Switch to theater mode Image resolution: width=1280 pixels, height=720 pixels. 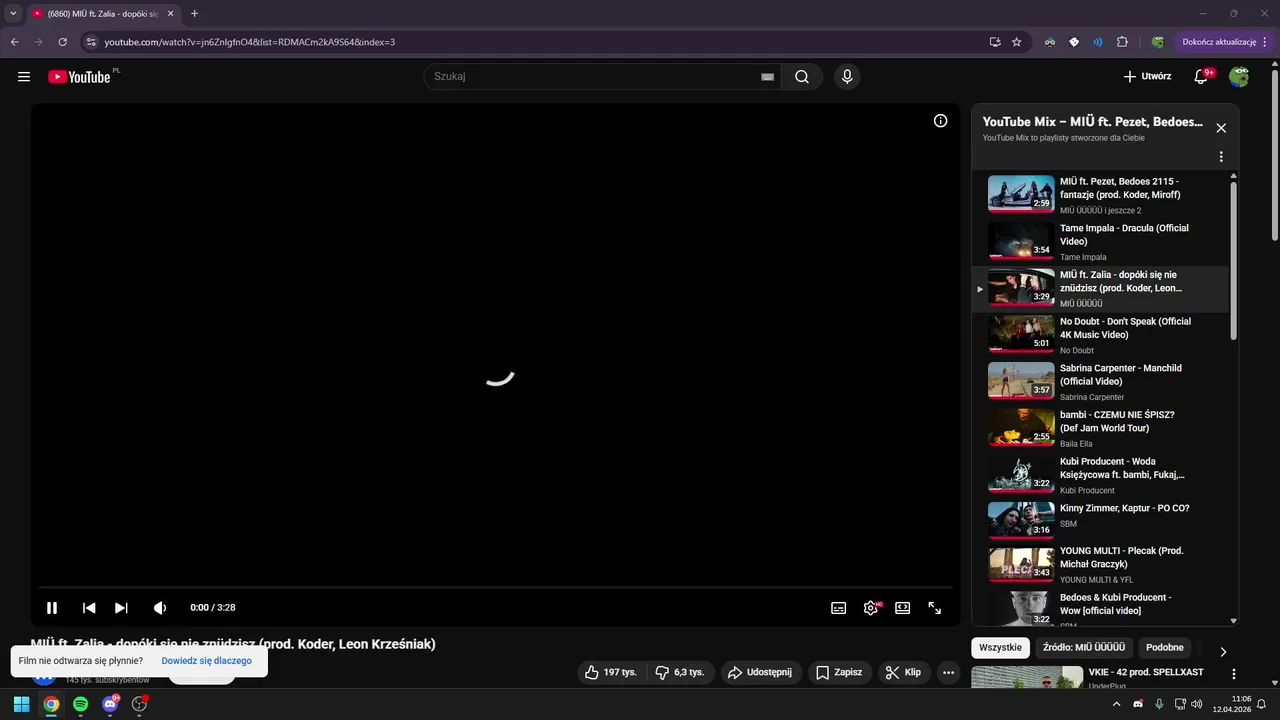click(x=902, y=608)
